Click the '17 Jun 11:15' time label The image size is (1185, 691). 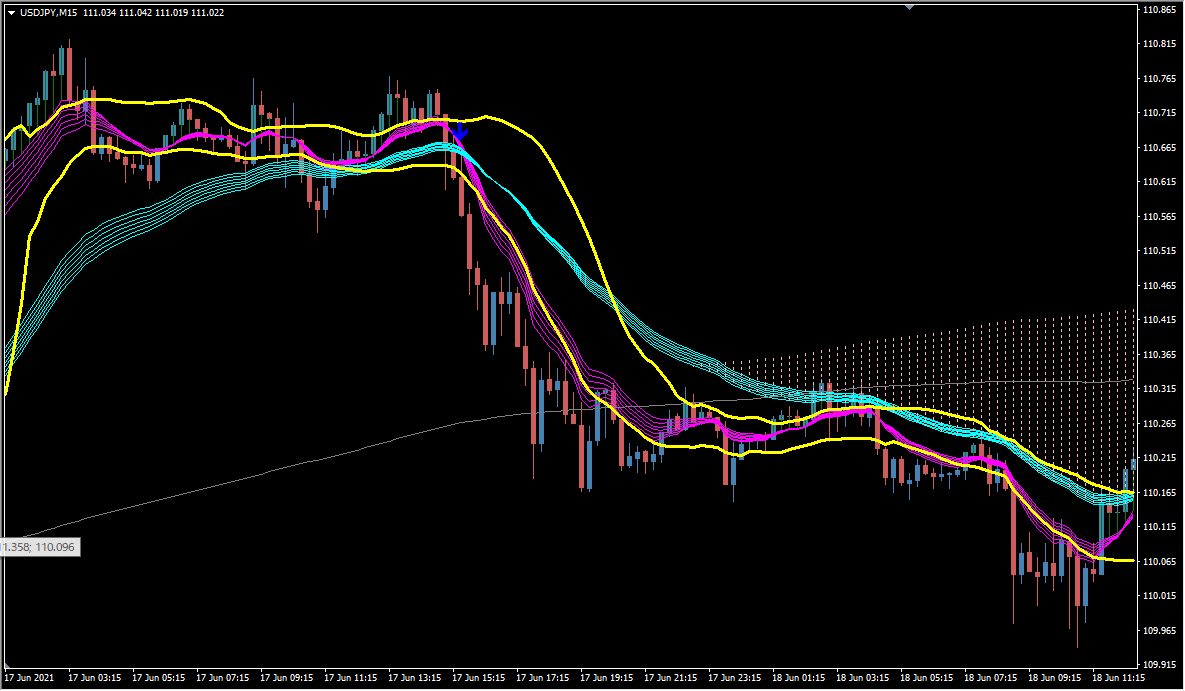click(351, 678)
